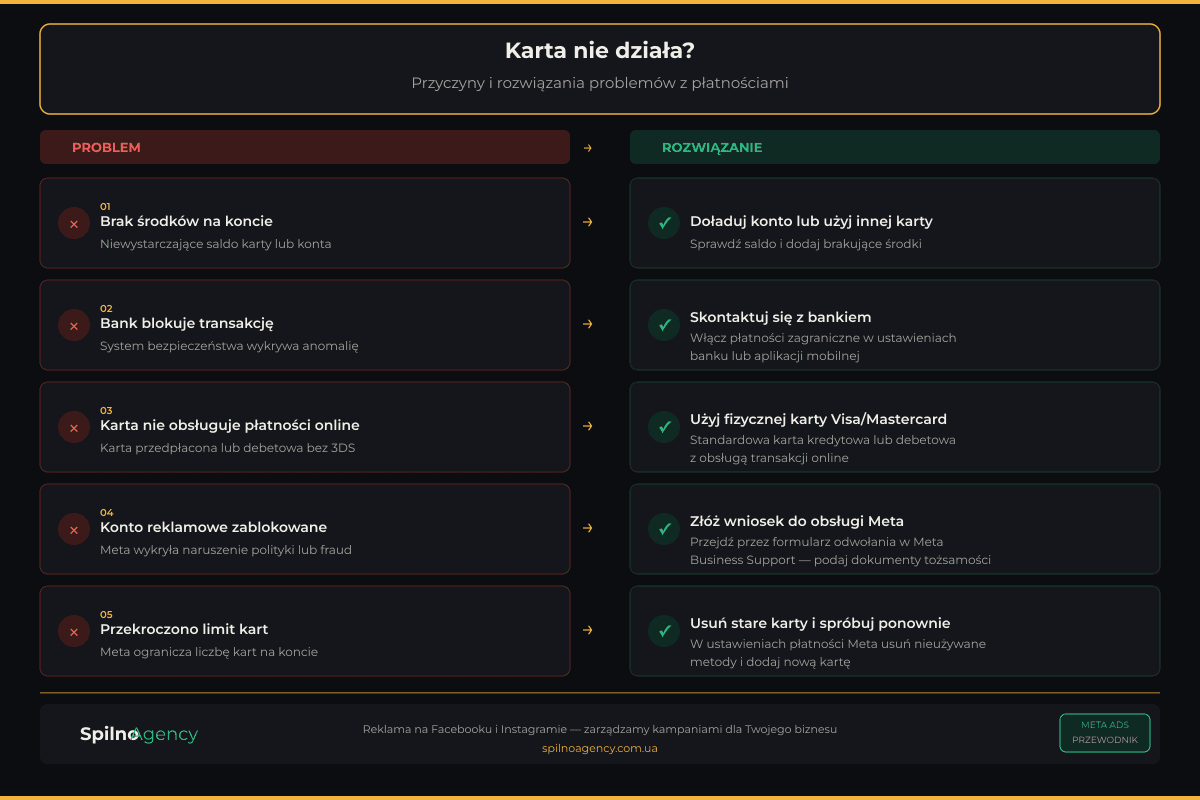Screen dimensions: 1200x800
Task: Click title Karta nie obsługuje płatności online
Action: point(230,425)
